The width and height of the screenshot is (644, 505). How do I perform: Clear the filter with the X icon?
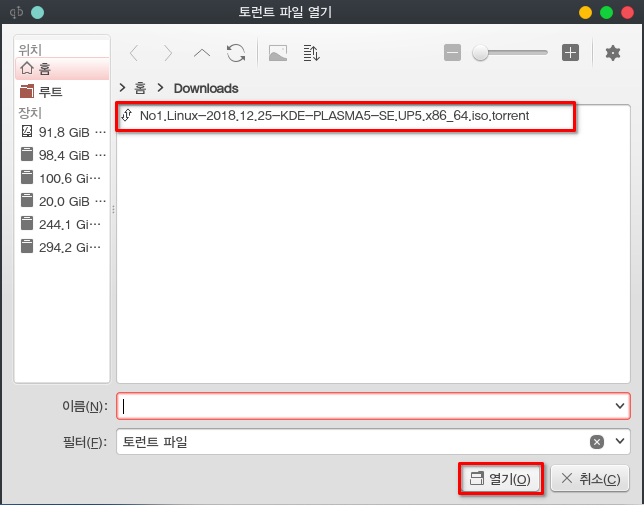click(597, 442)
